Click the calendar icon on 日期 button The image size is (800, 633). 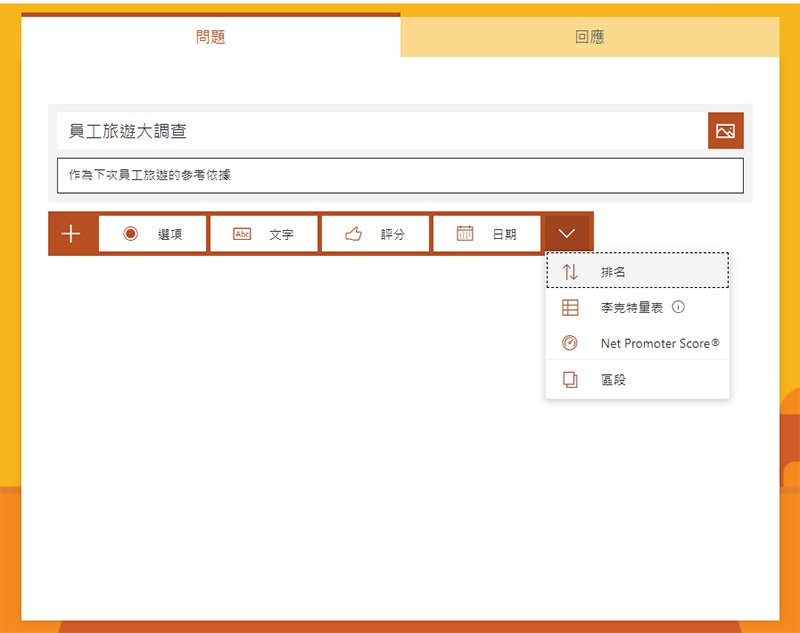[x=465, y=234]
